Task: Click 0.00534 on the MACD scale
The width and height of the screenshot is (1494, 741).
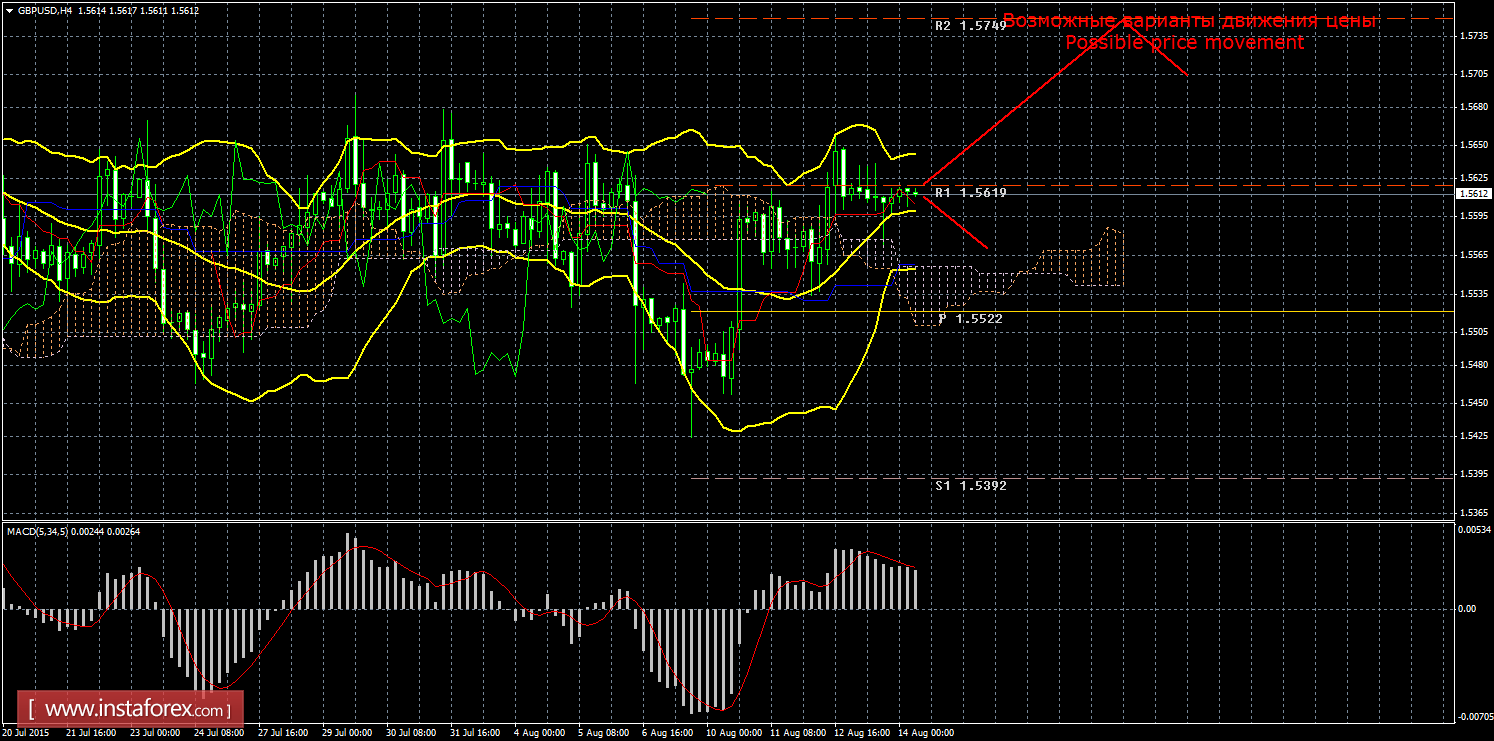Action: [x=1474, y=530]
